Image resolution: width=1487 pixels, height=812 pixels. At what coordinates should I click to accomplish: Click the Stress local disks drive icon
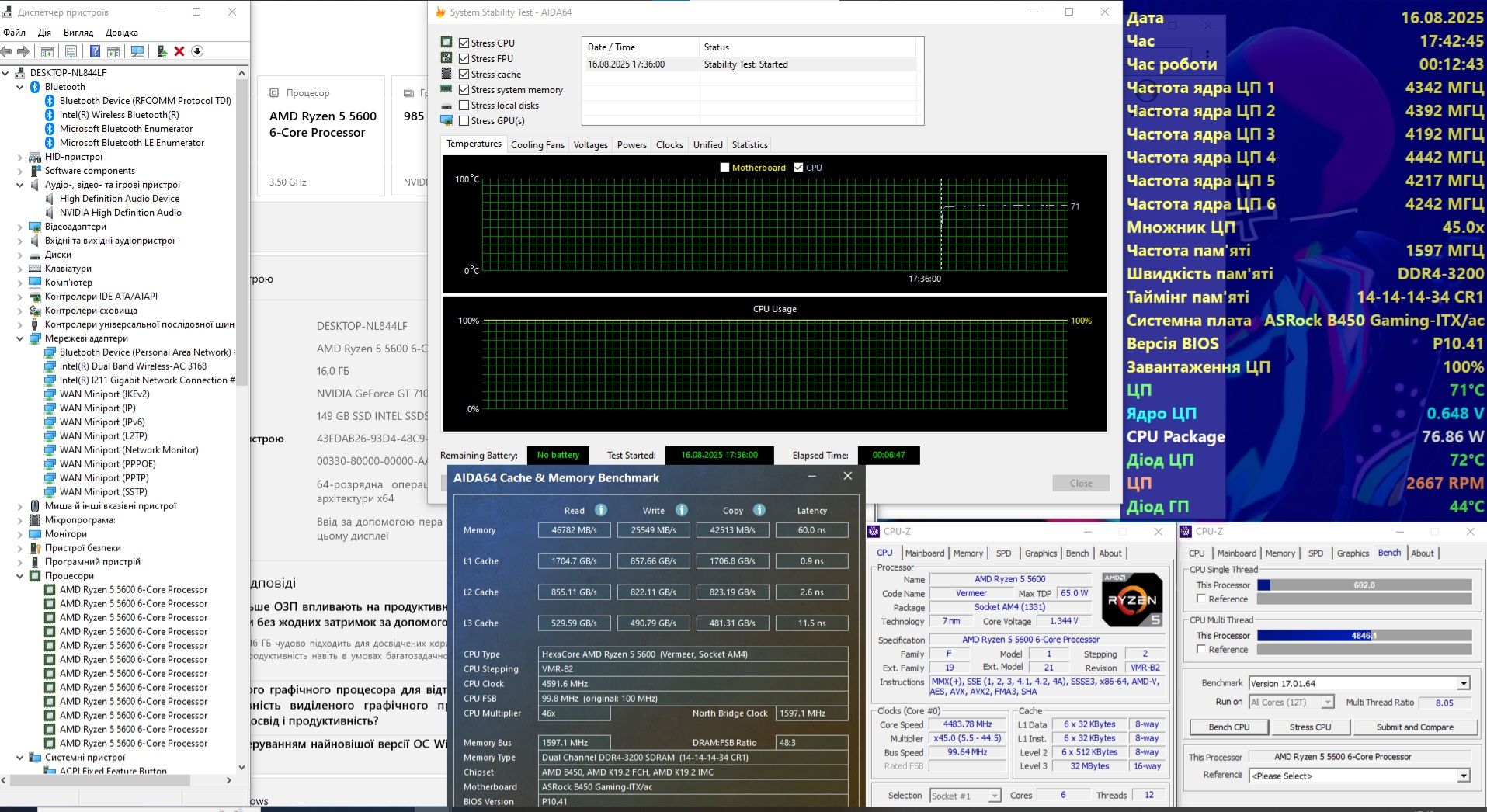click(x=446, y=106)
